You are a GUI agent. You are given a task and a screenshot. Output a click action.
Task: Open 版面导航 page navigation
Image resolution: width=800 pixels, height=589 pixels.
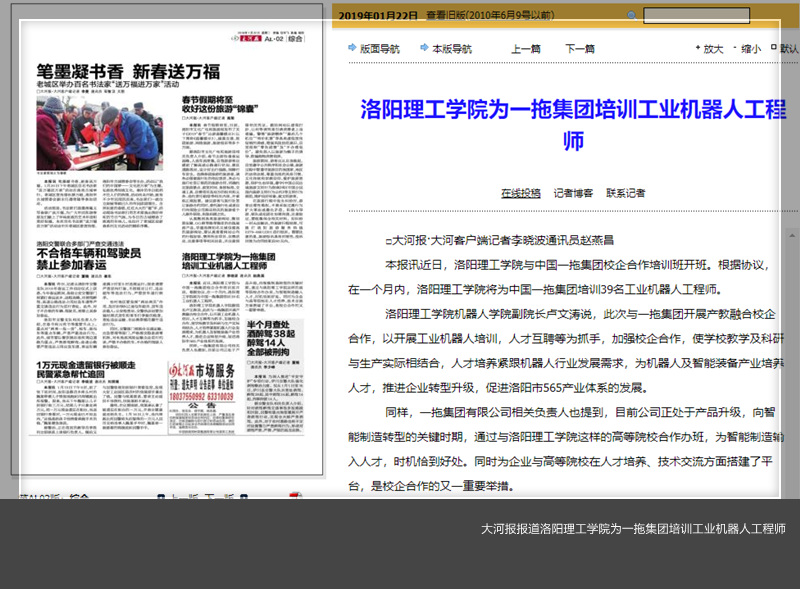point(379,48)
